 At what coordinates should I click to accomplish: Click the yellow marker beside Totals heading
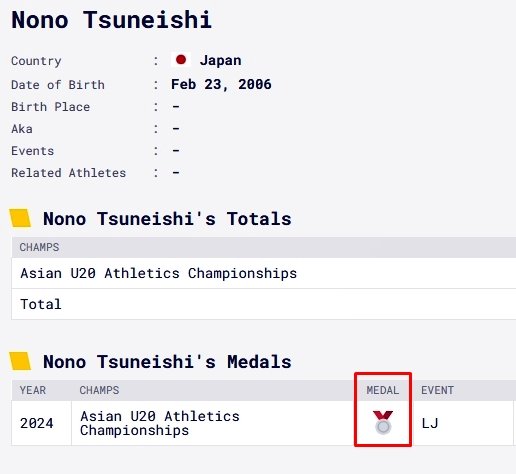click(20, 218)
